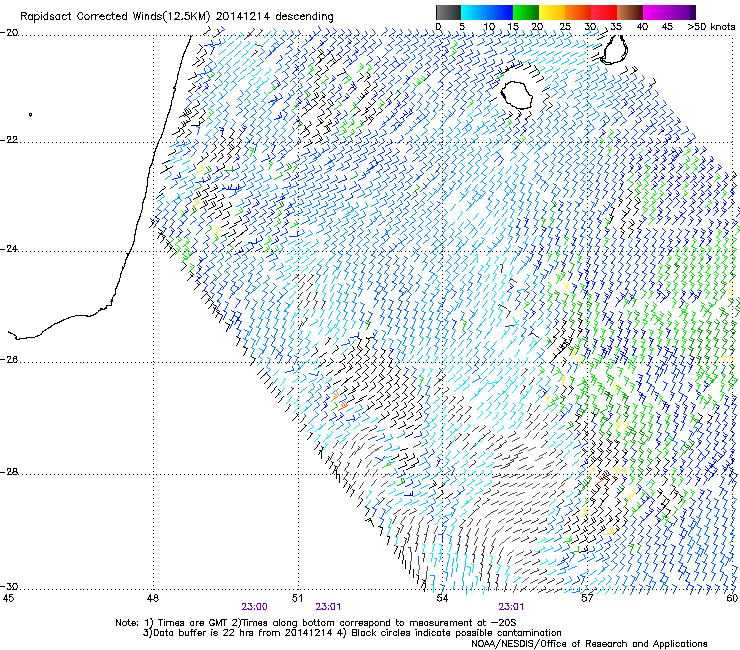Click the '20141214 descending' title text
The height and width of the screenshot is (650, 740).
[x=275, y=17]
